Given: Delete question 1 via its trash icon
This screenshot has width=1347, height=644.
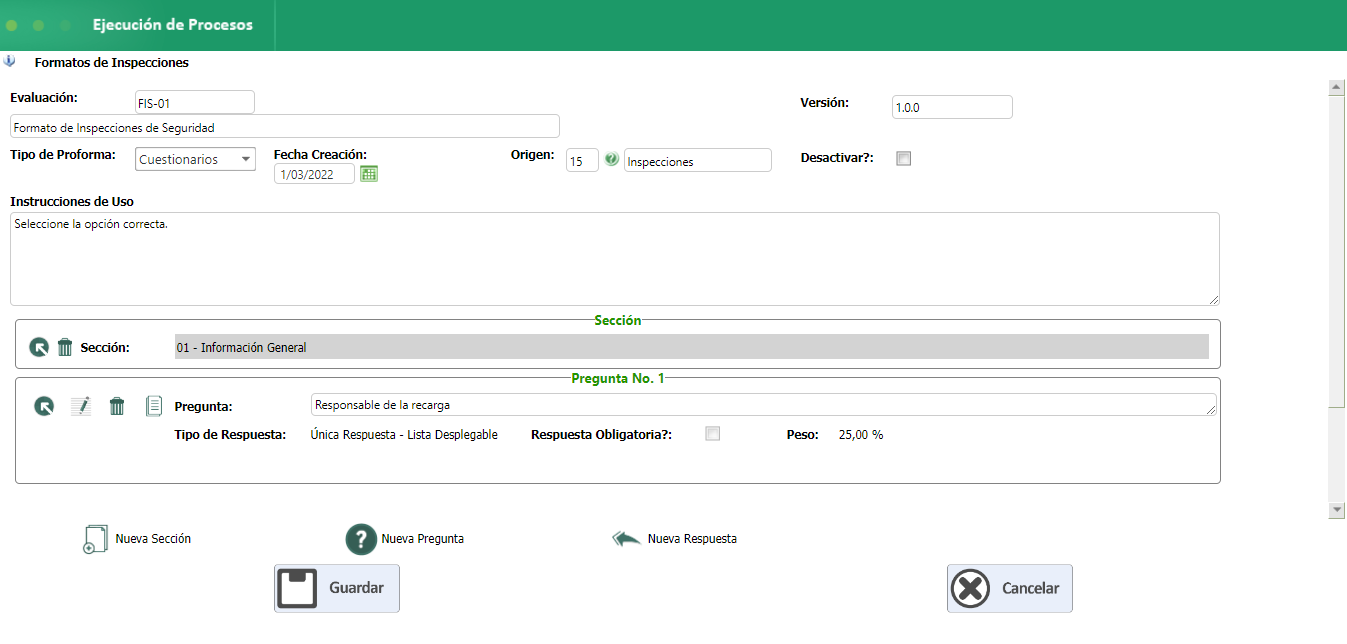Looking at the screenshot, I should coord(117,406).
